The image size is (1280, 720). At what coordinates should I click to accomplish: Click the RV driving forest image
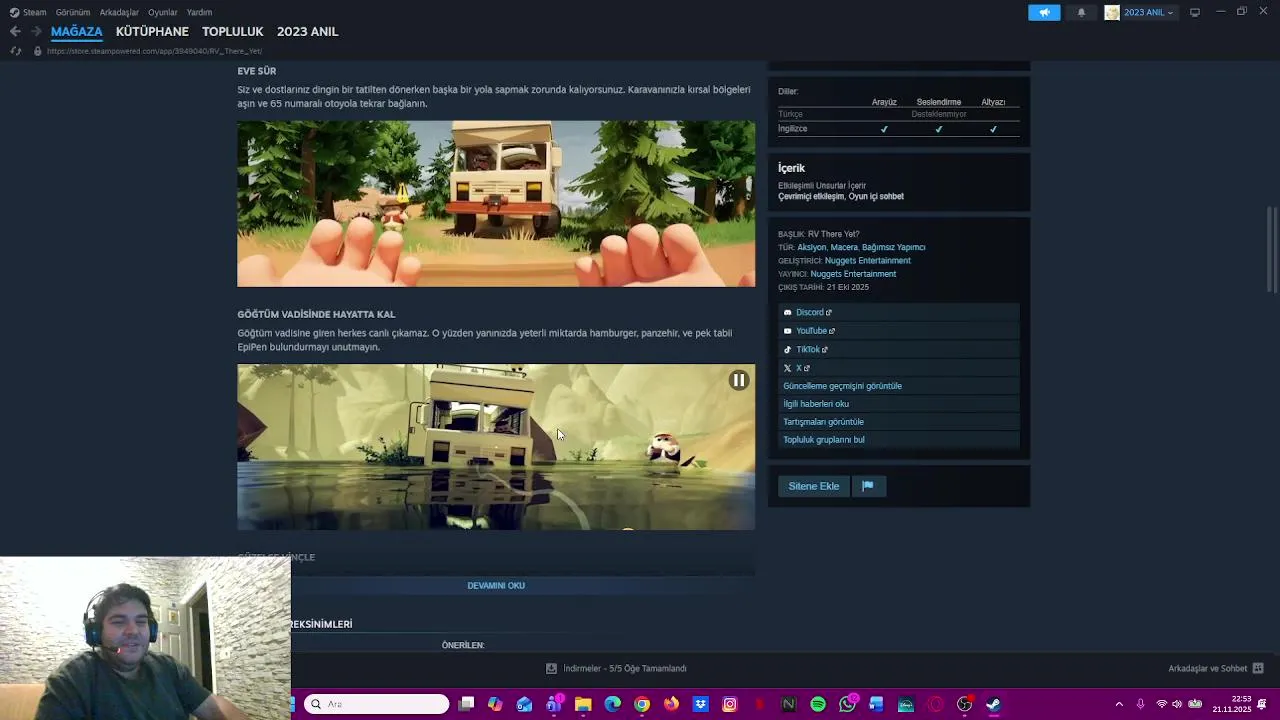tap(496, 204)
